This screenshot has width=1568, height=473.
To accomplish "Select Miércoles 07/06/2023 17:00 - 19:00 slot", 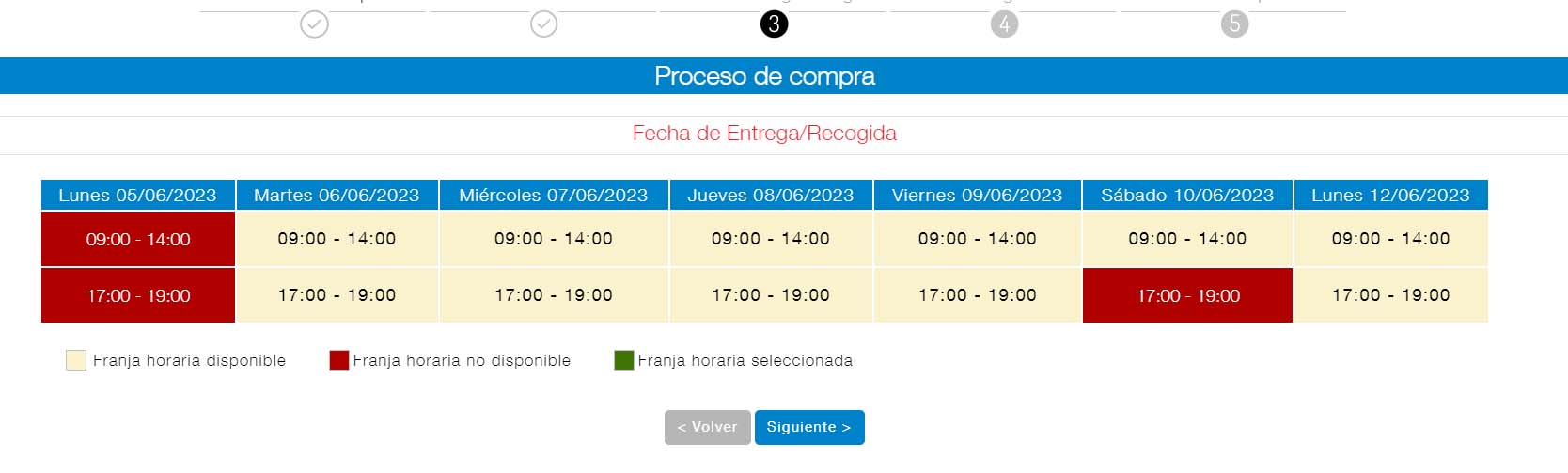I will coord(554,295).
